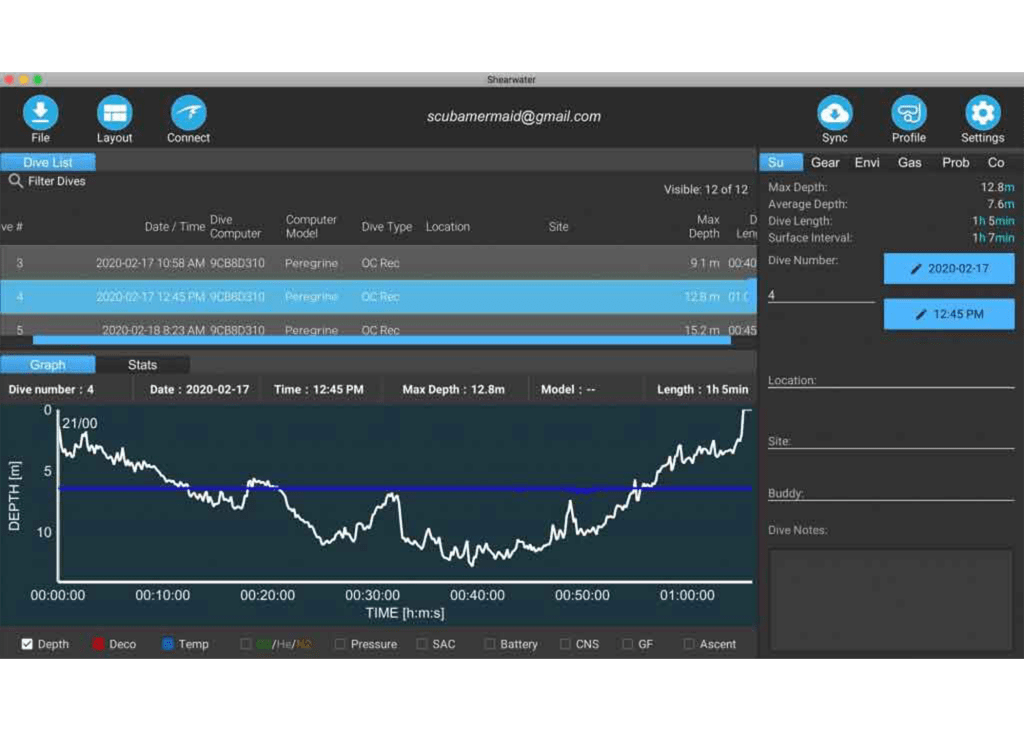1024x731 pixels.
Task: Edit the dive date 2020-02-17 button
Action: (948, 269)
